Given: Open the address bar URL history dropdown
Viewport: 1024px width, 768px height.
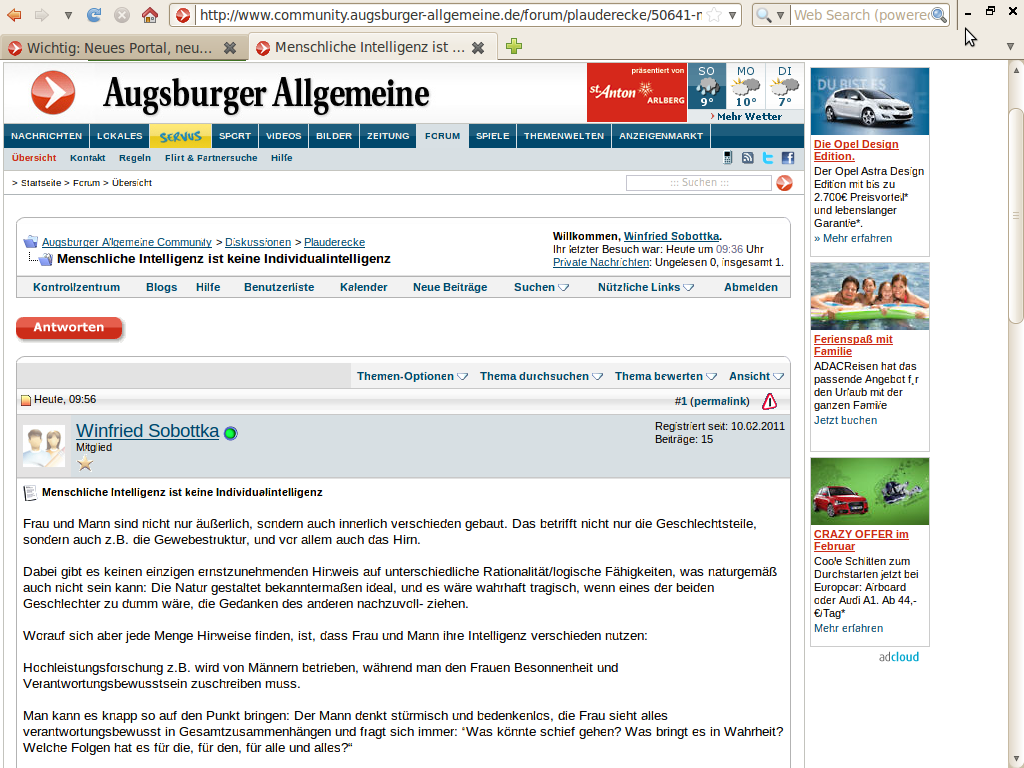Looking at the screenshot, I should pyautogui.click(x=733, y=15).
